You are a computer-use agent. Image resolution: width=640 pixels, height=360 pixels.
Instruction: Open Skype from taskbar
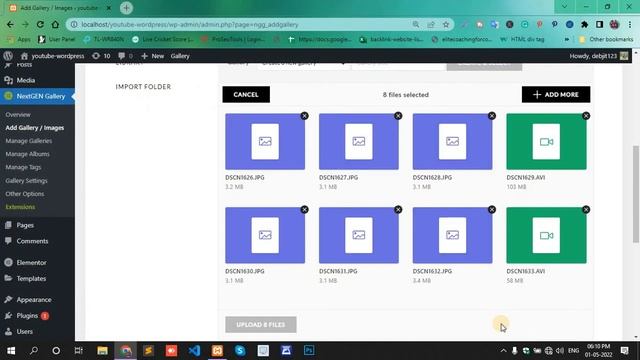pos(240,351)
